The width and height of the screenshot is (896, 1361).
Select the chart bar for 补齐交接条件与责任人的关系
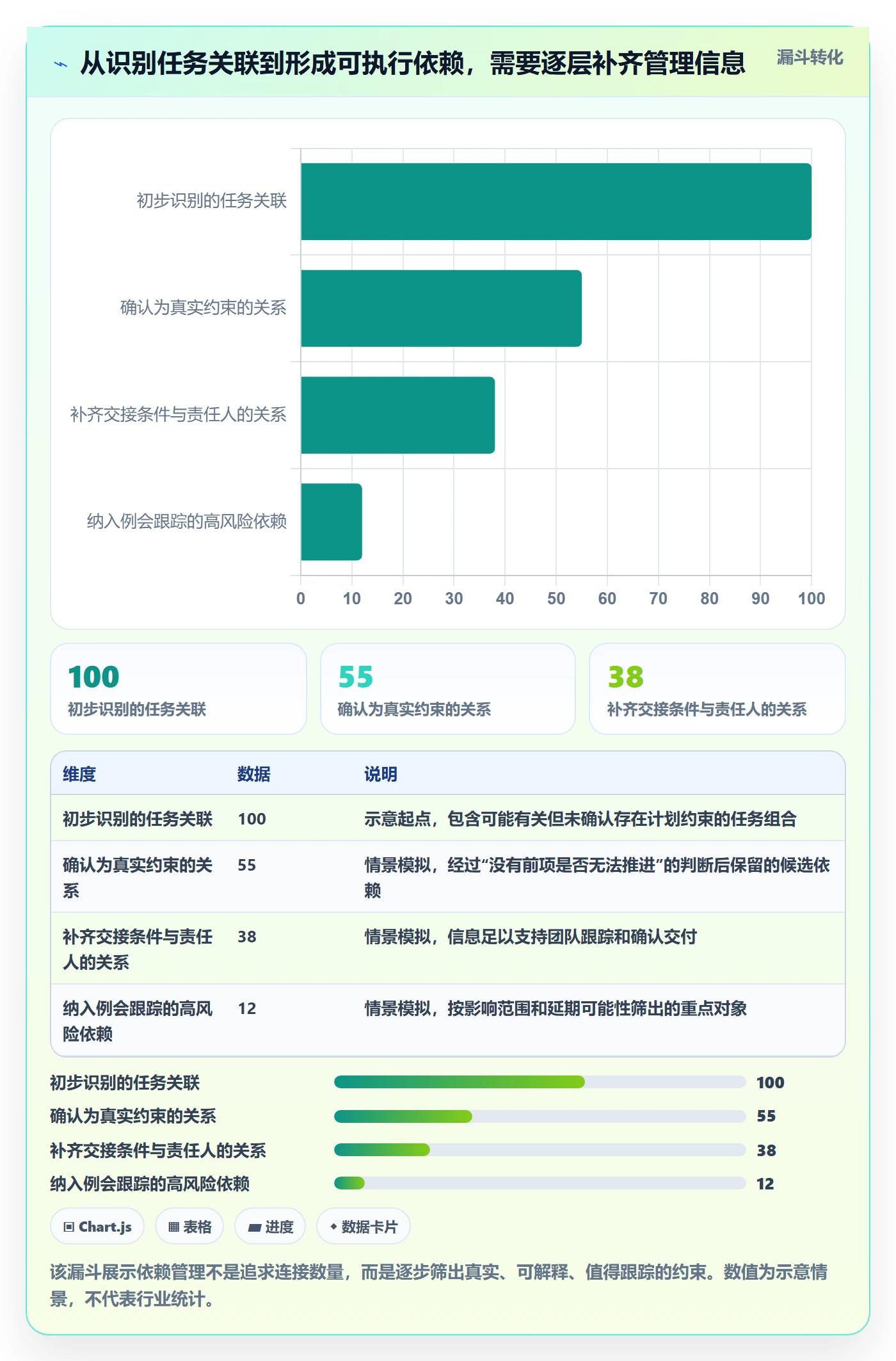pos(397,415)
